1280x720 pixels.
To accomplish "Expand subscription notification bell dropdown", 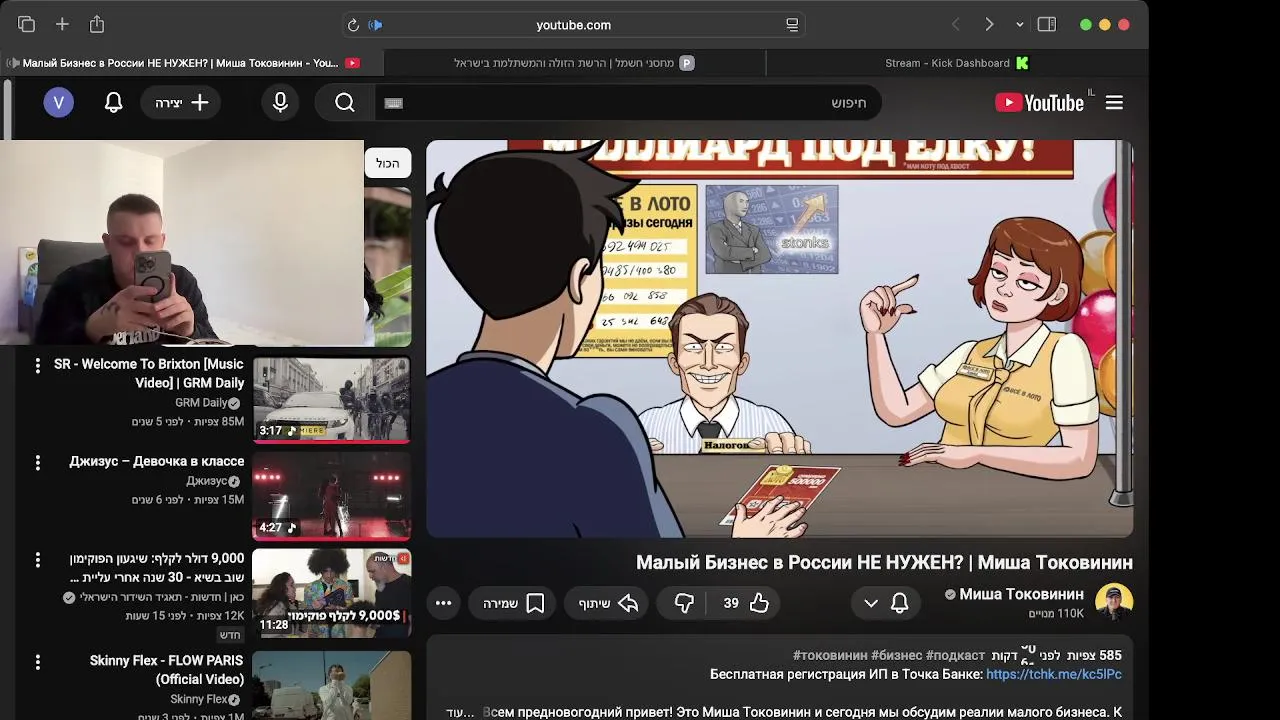I will [885, 603].
